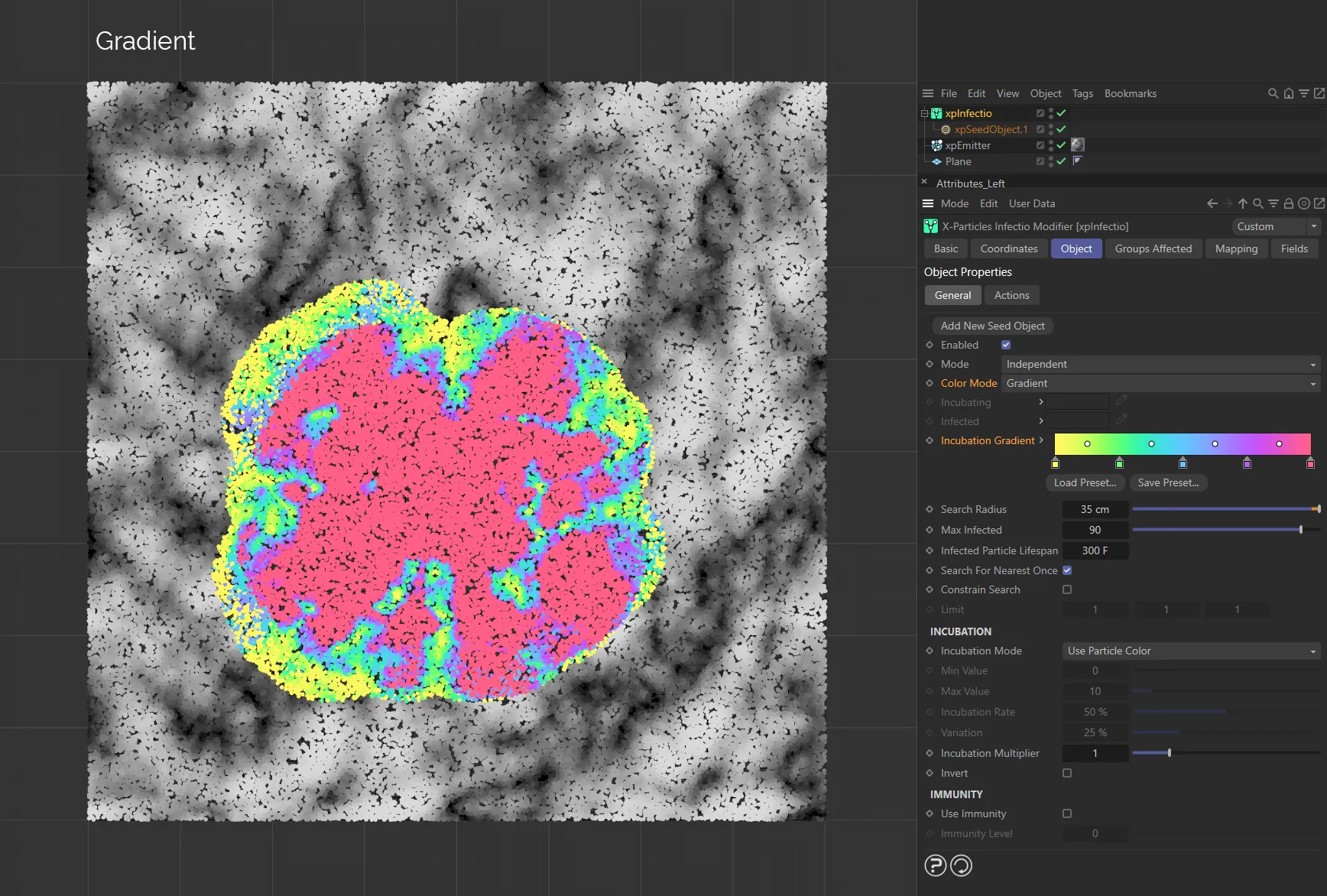This screenshot has height=896, width=1327.
Task: Click the lock icon in Attributes panel
Action: [x=1289, y=203]
